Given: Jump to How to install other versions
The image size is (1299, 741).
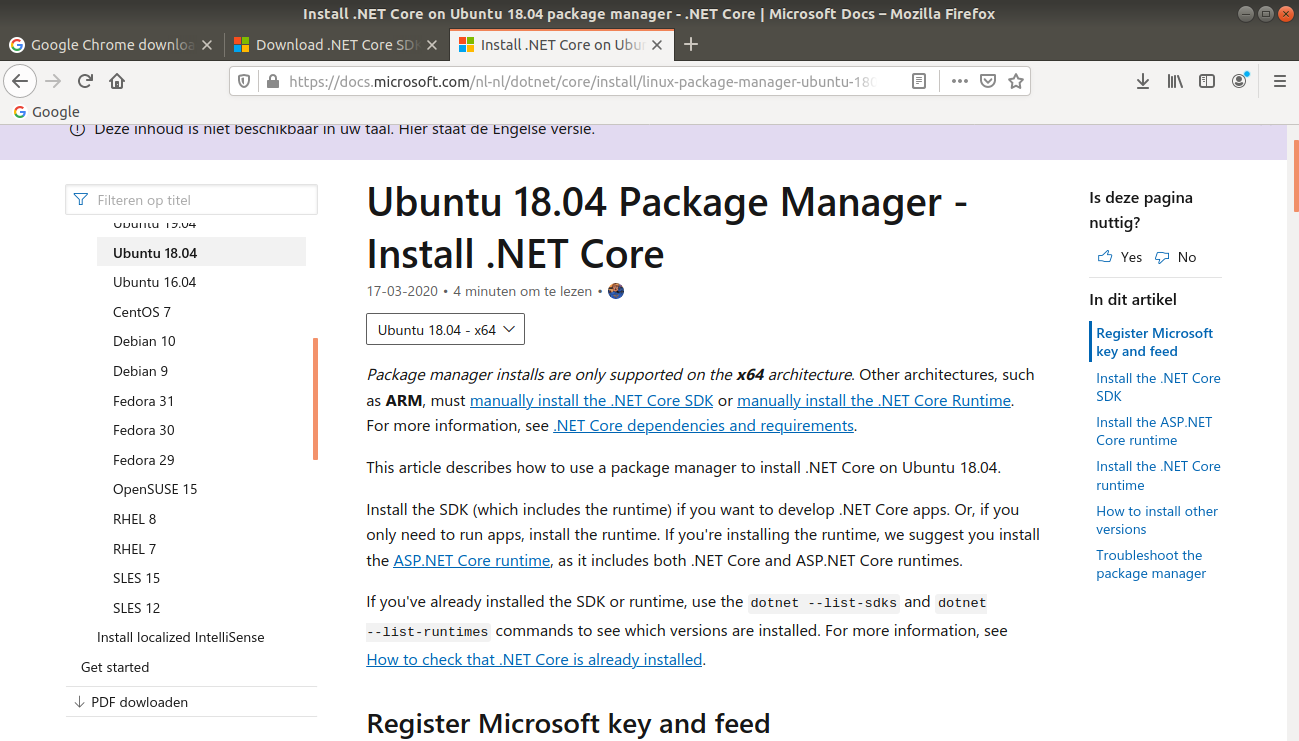Looking at the screenshot, I should (1157, 520).
